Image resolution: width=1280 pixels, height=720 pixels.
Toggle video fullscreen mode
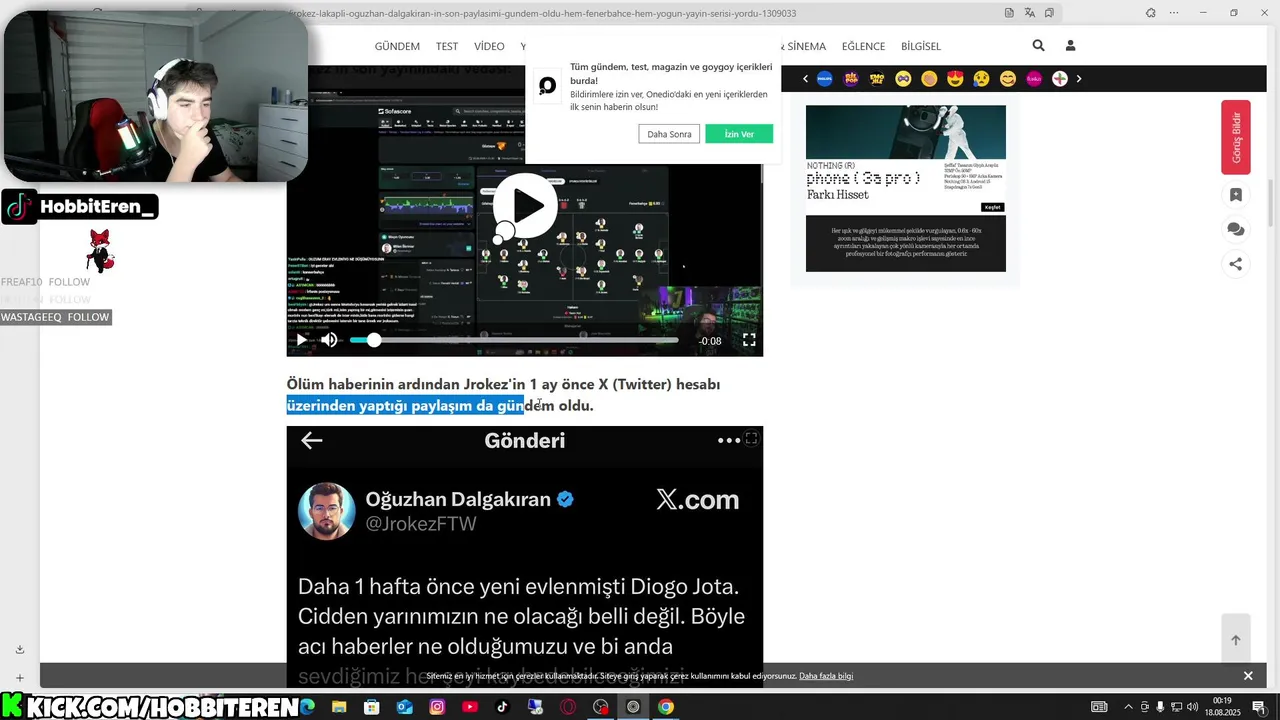click(749, 340)
